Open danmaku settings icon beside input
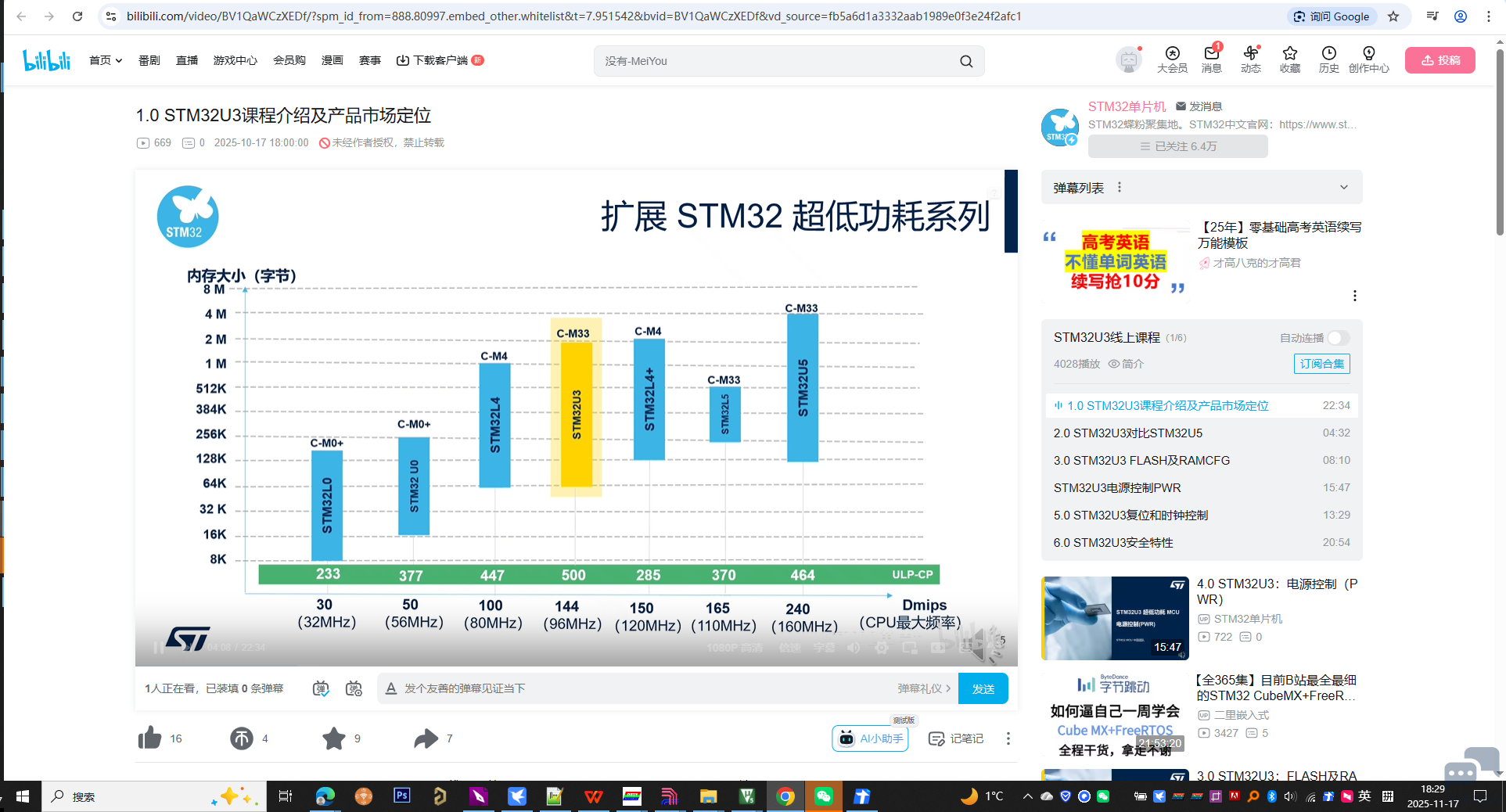Viewport: 1506px width, 812px height. (x=354, y=688)
